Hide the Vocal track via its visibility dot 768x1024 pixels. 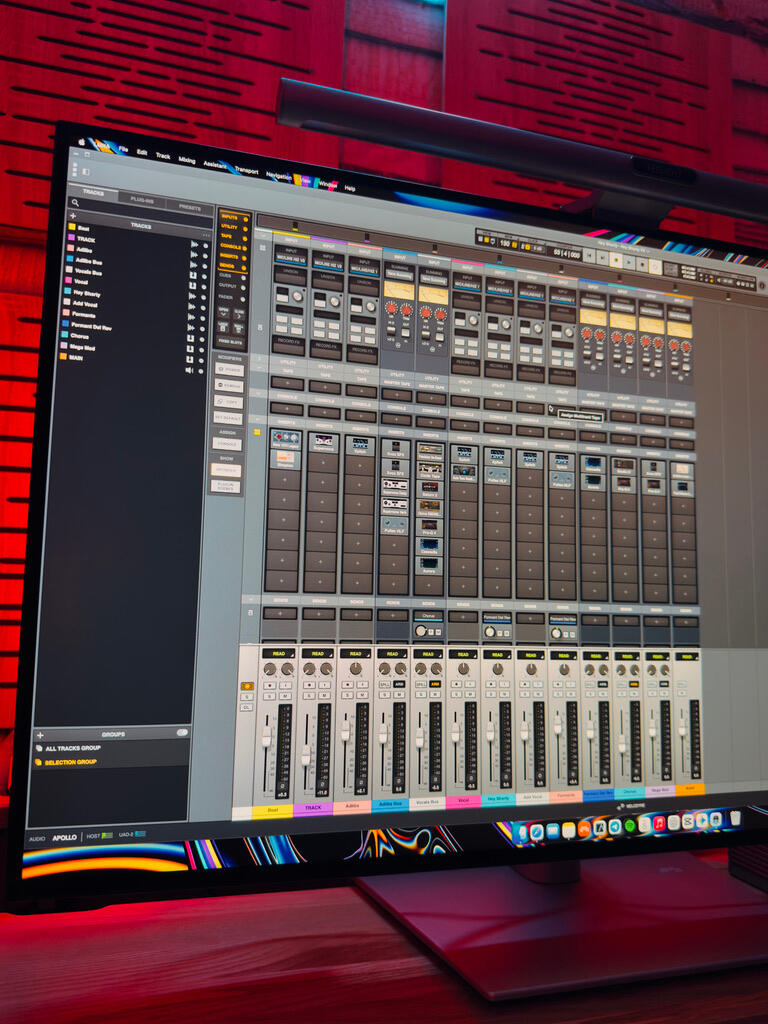point(204,297)
